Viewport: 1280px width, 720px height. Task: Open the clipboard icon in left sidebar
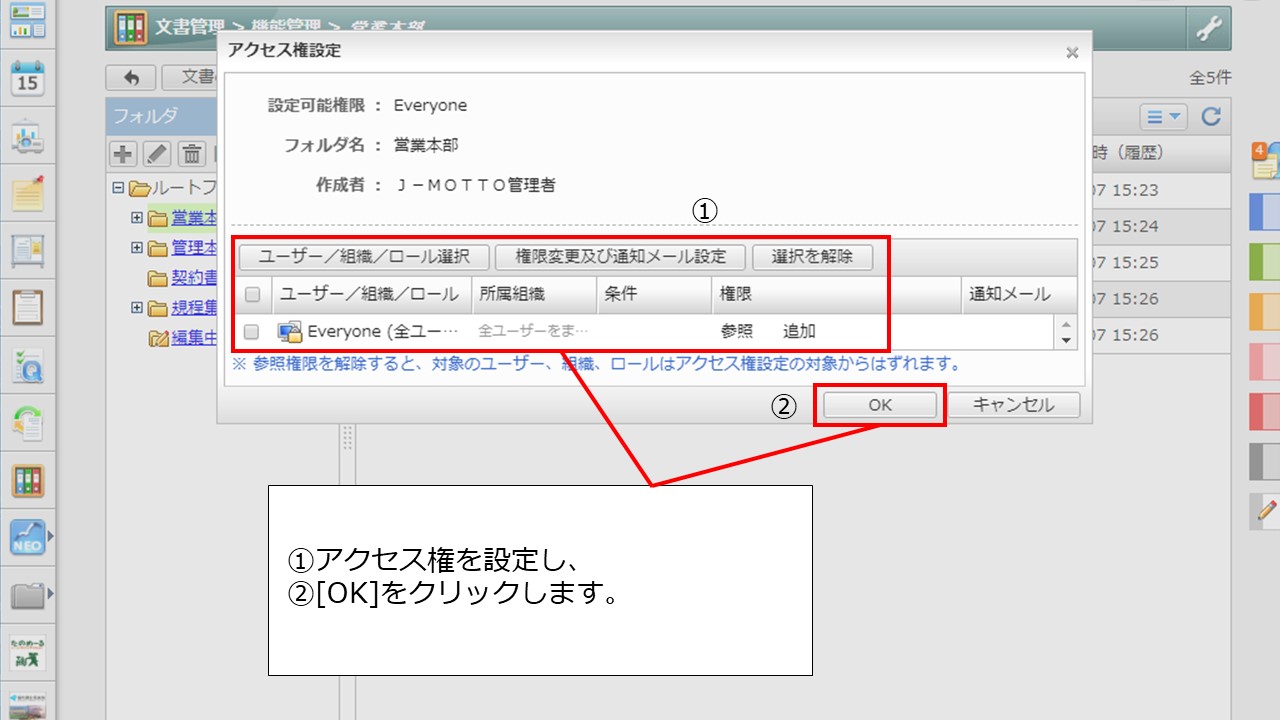point(28,307)
